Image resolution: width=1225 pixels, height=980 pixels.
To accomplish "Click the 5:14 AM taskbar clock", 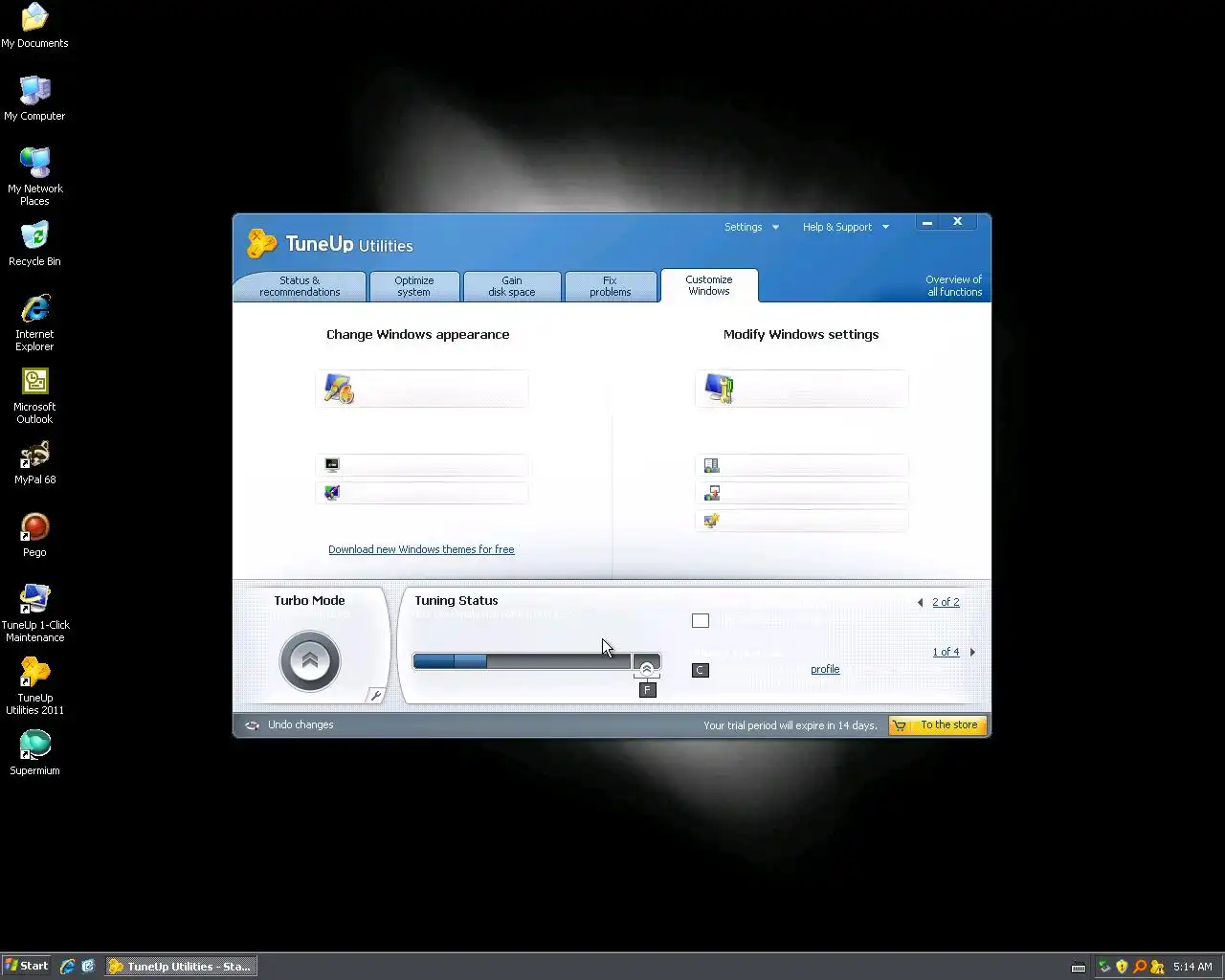I will point(1192,967).
